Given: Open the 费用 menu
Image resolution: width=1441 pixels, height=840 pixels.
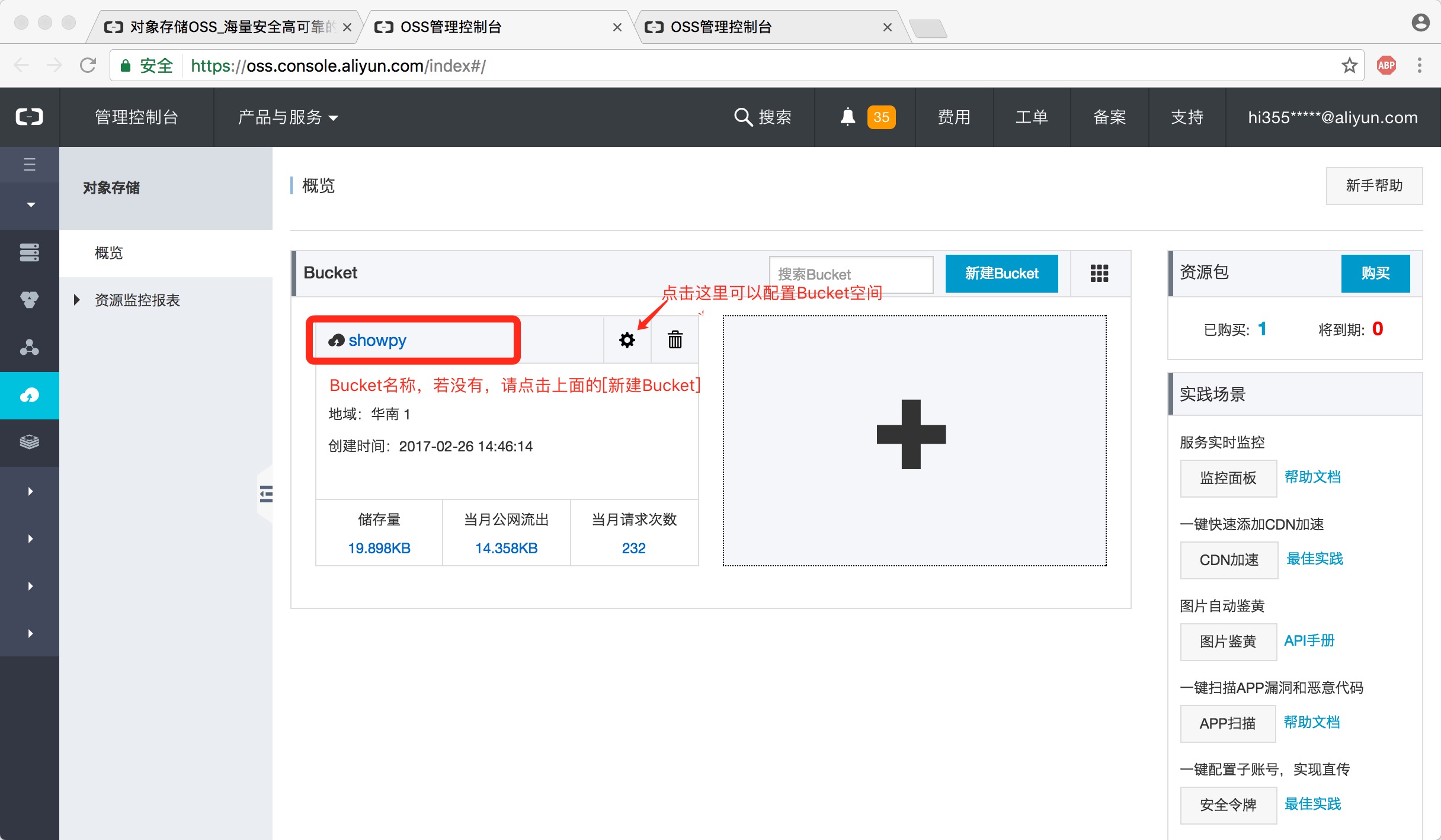Looking at the screenshot, I should pos(954,117).
